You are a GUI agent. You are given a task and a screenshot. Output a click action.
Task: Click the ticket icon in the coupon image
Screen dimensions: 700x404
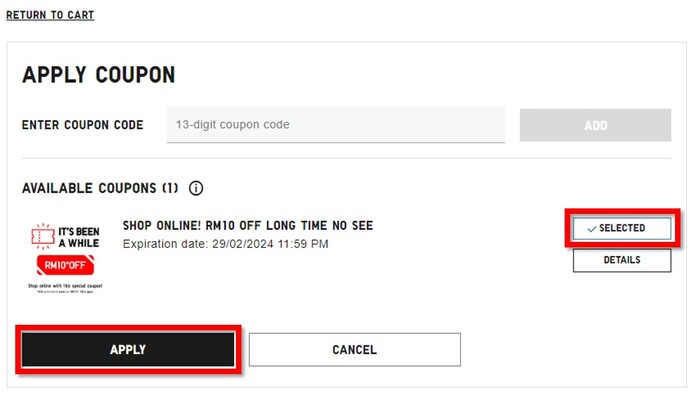[43, 235]
